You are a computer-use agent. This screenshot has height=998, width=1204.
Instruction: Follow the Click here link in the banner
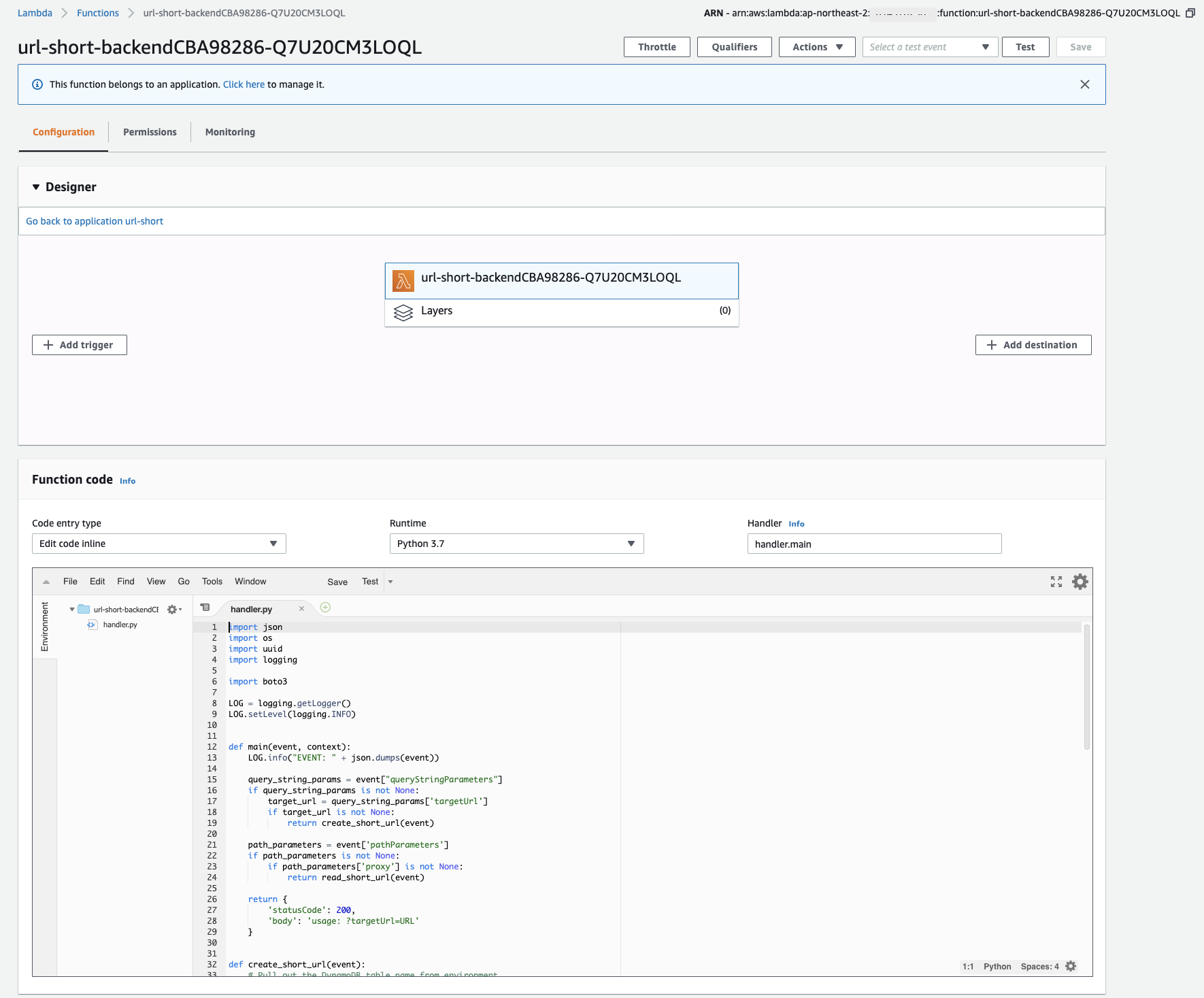point(244,84)
